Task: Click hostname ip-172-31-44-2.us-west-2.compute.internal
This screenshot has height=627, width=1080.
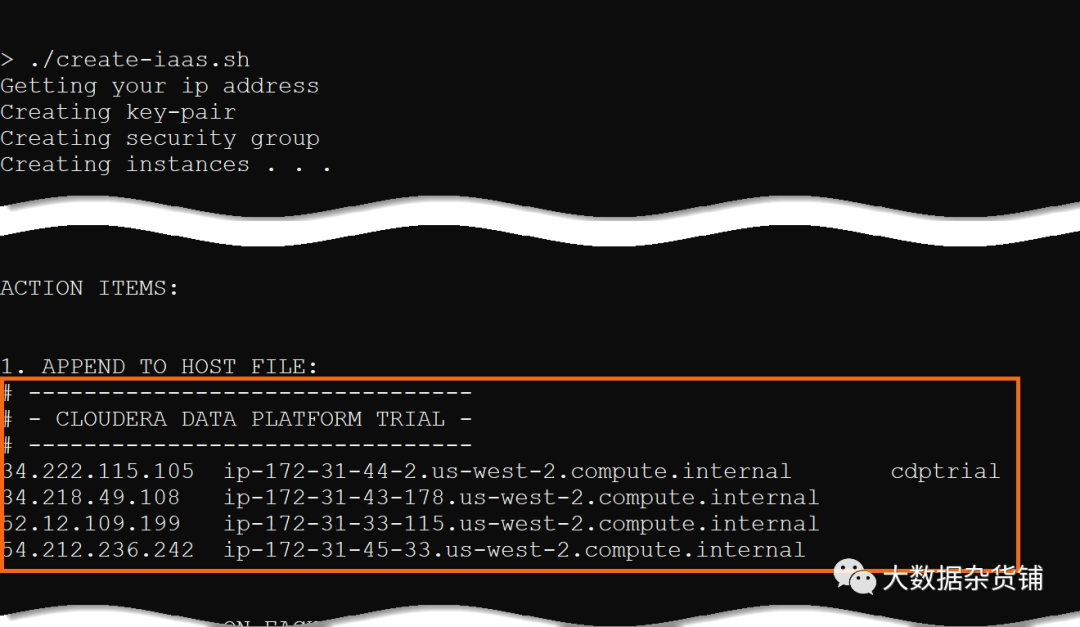Action: point(507,472)
